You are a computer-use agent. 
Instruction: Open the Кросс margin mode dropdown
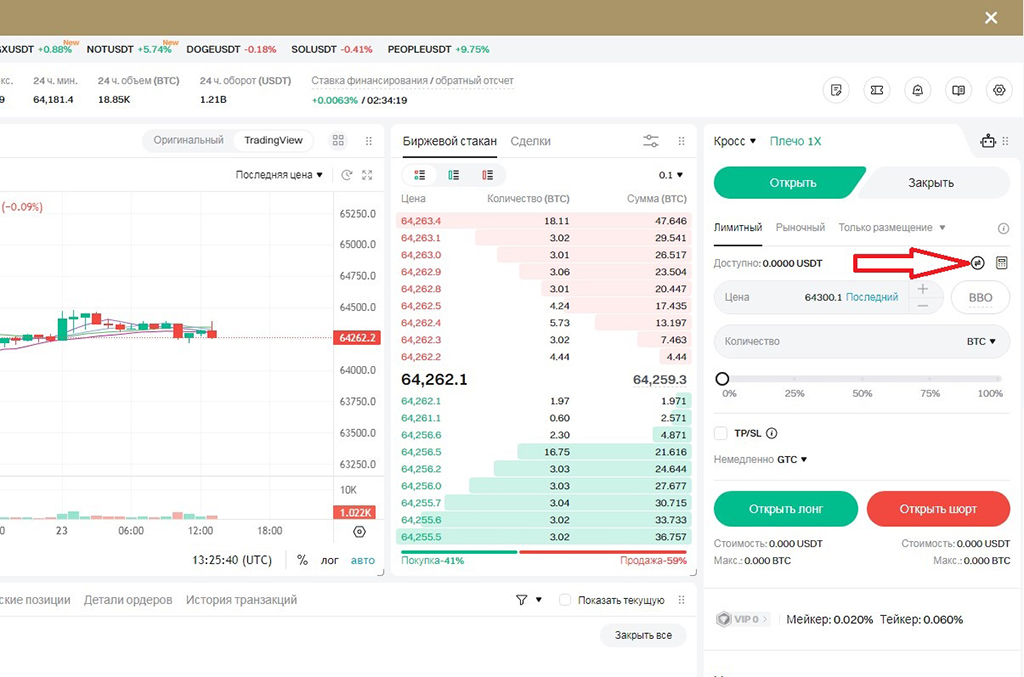(x=735, y=141)
